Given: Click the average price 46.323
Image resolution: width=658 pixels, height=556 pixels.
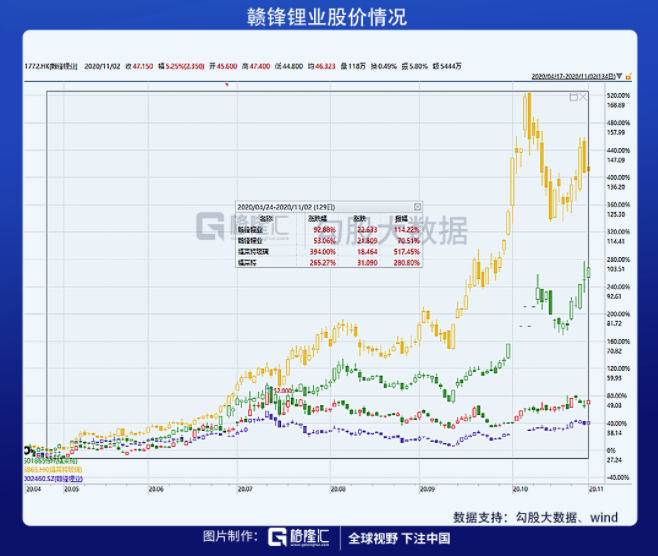Looking at the screenshot, I should click(x=325, y=66).
